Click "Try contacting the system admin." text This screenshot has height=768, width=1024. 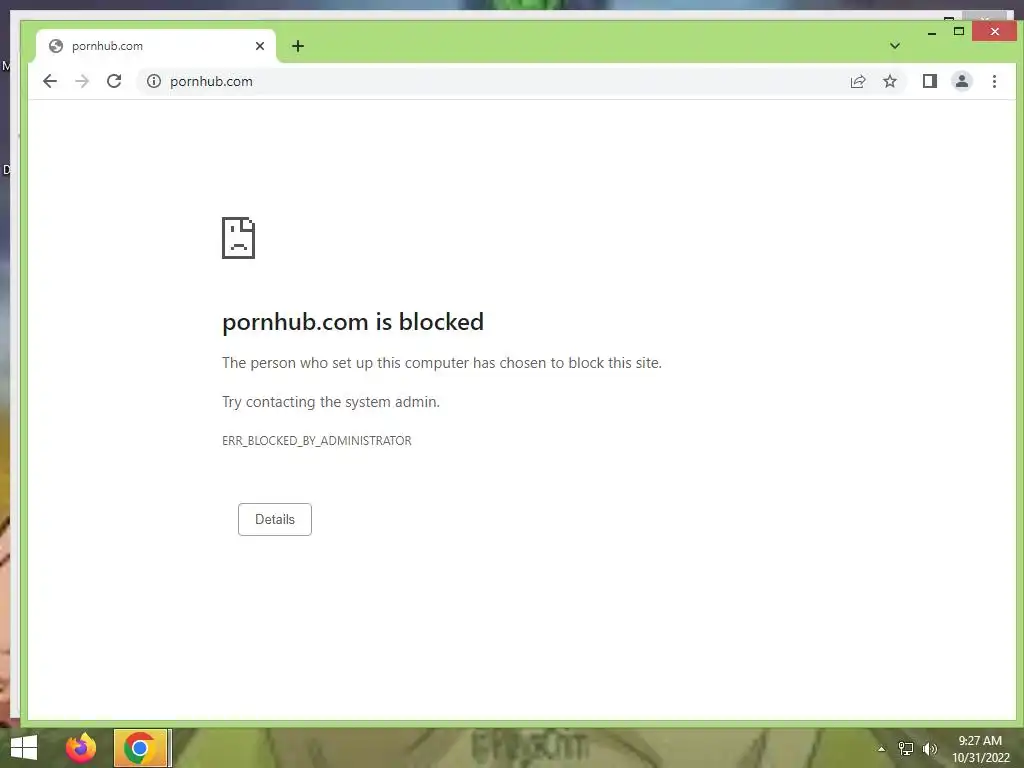330,402
